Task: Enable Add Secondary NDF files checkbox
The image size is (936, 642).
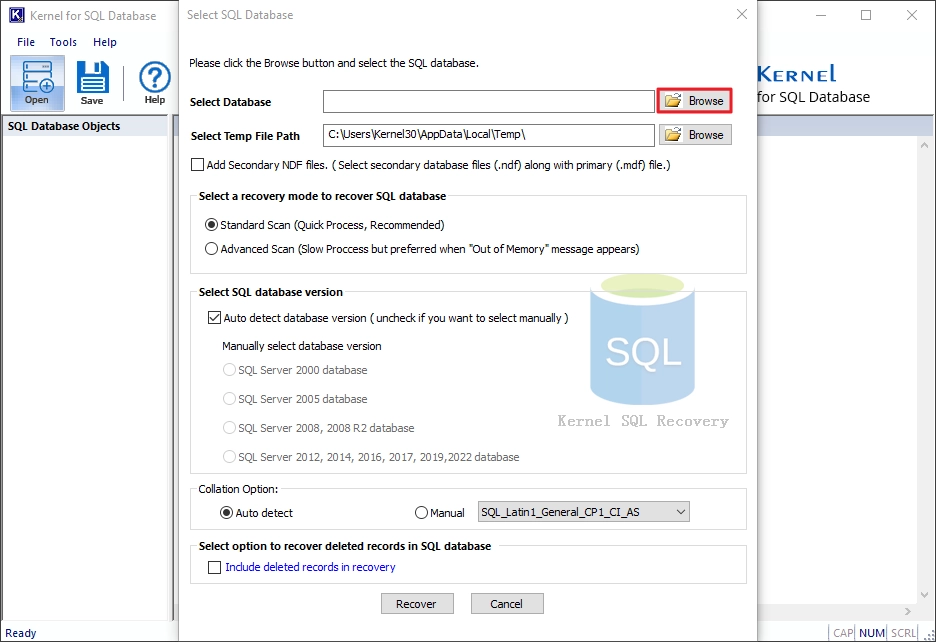Action: [197, 165]
